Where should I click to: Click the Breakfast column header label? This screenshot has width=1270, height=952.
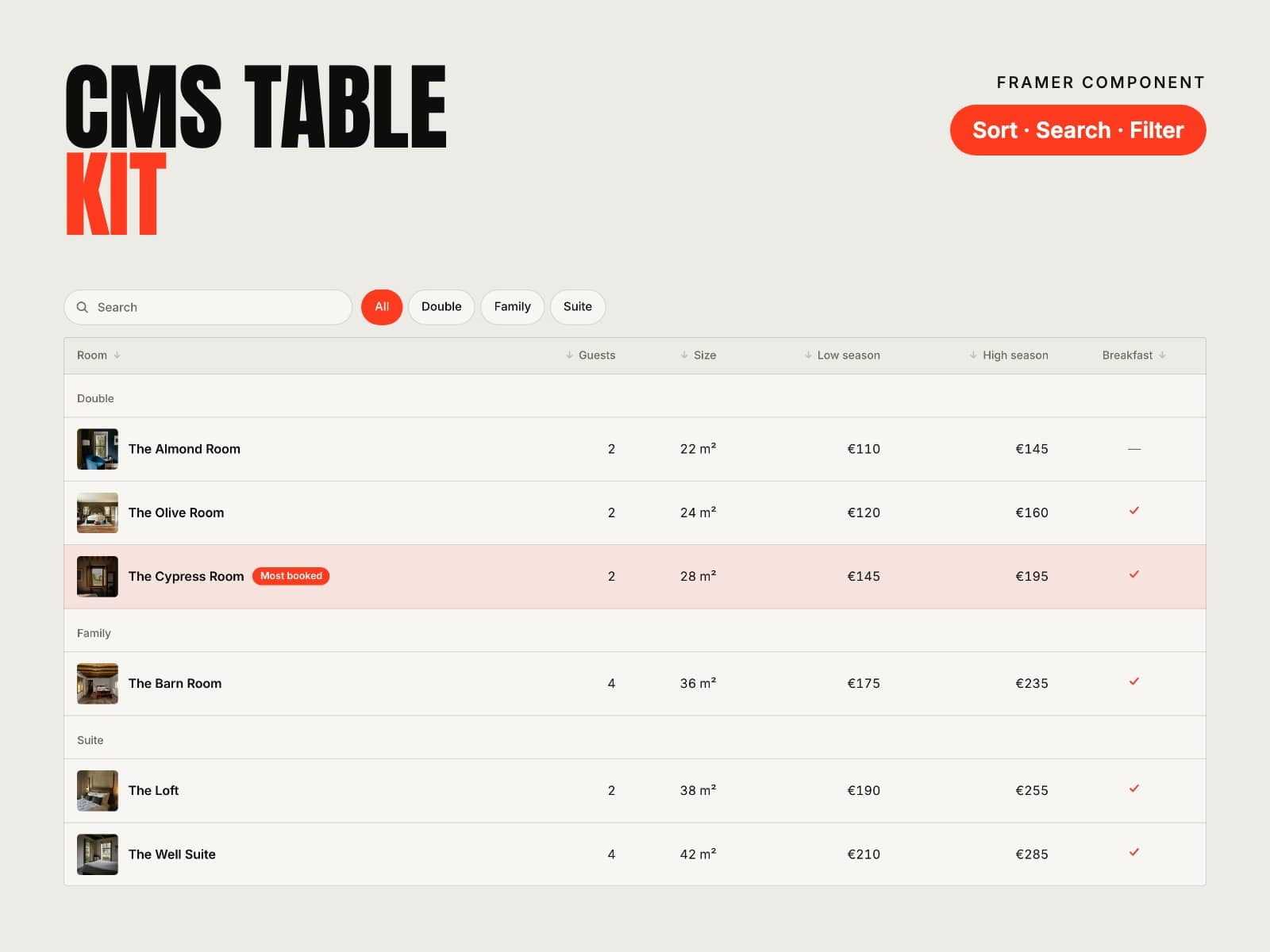1127,355
